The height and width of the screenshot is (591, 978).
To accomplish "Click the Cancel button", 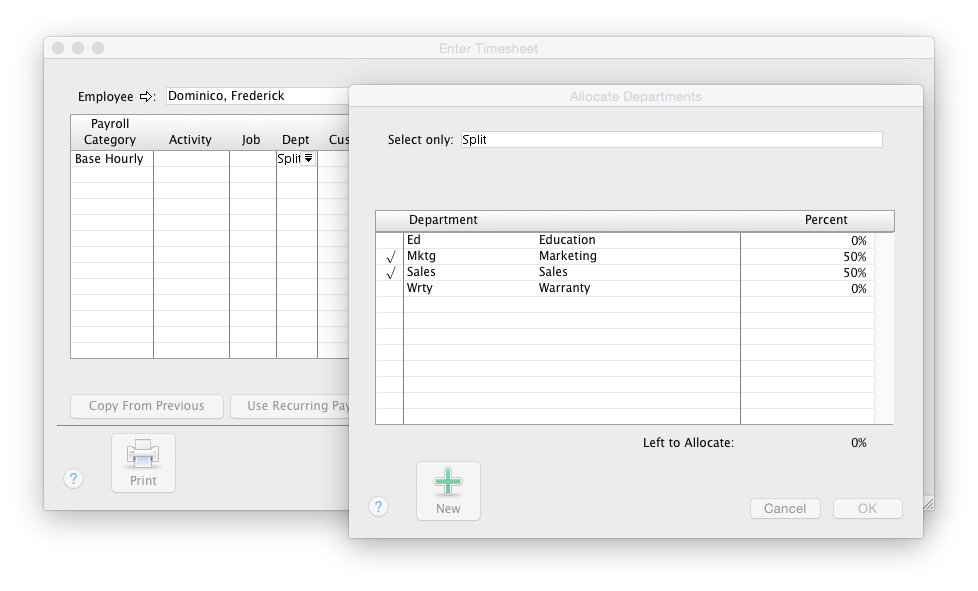I will pyautogui.click(x=785, y=508).
